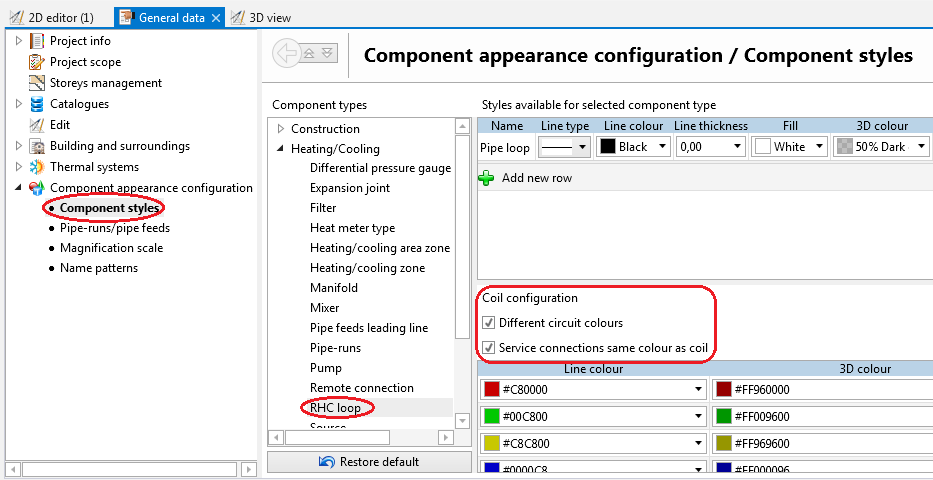This screenshot has height=480, width=933.
Task: Expand the Construction tree node
Action: [280, 129]
